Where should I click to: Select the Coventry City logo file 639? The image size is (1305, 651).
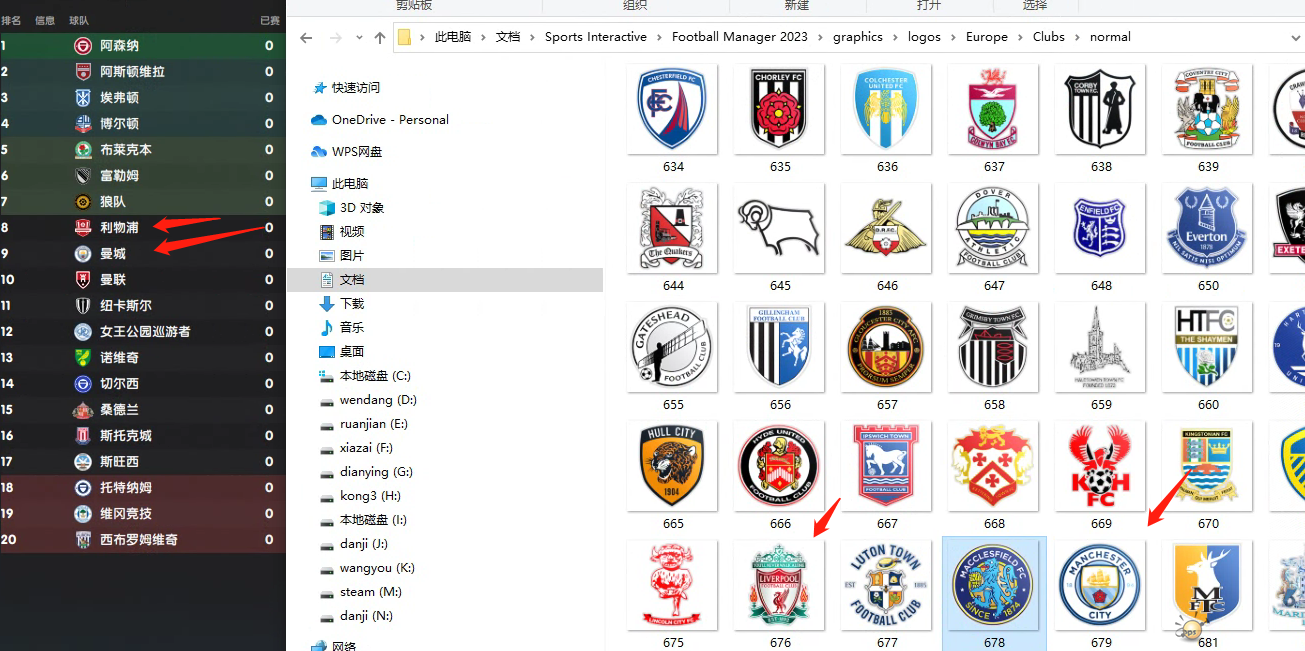pos(1208,109)
